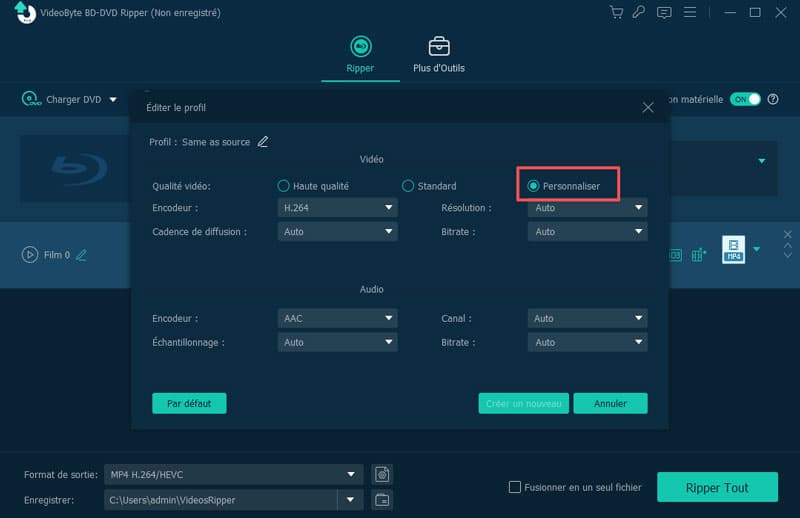800x518 pixels.
Task: Click pencil icon to rename profile
Action: 263,142
